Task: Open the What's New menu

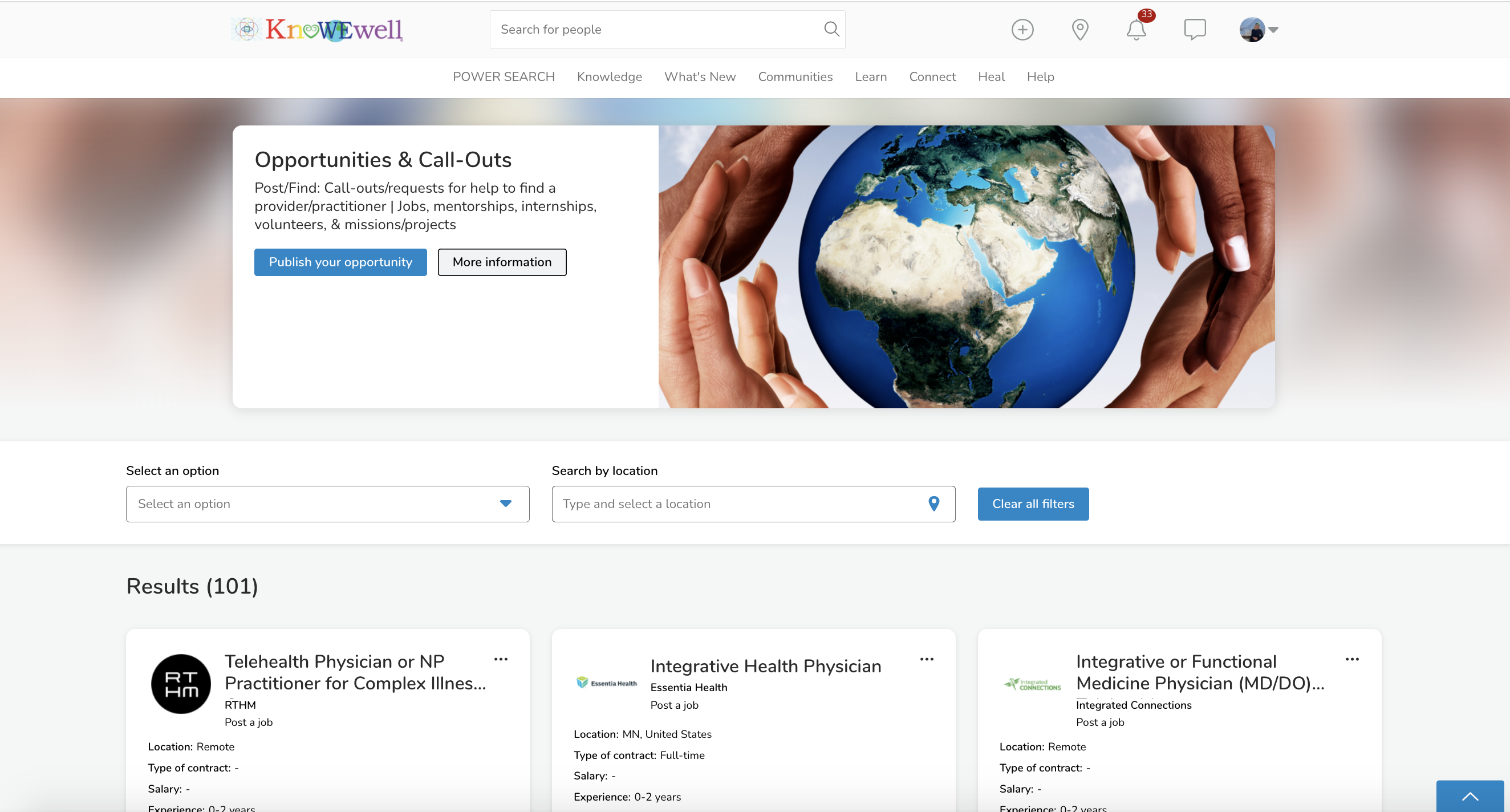Action: (x=700, y=77)
